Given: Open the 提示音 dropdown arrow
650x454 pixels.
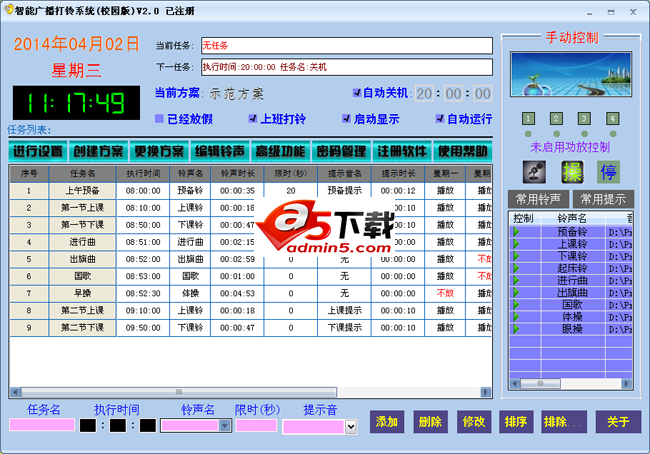Looking at the screenshot, I should (351, 426).
